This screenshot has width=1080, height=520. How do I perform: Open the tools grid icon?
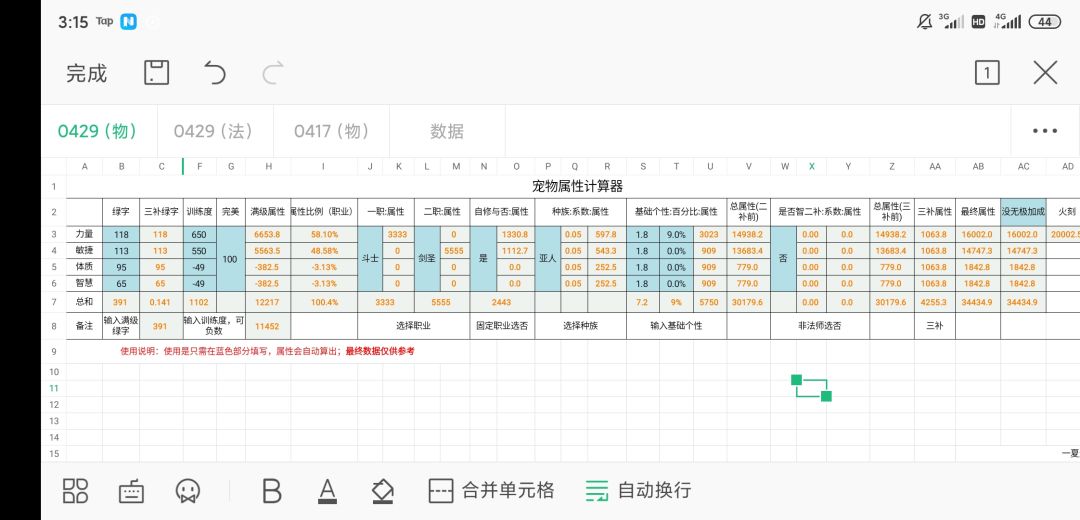[75, 490]
